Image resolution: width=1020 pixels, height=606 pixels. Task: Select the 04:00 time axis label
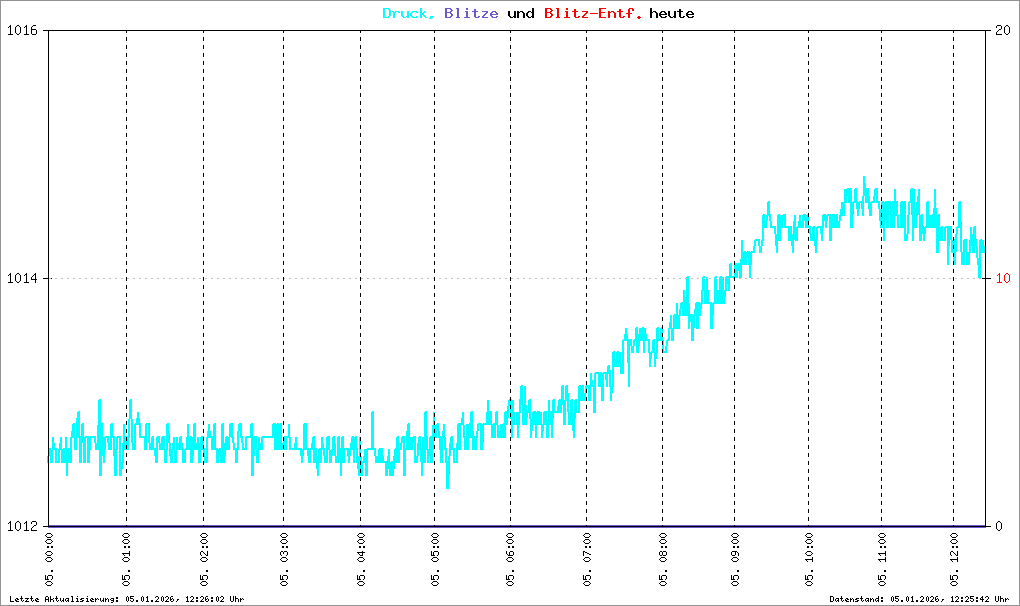pyautogui.click(x=360, y=560)
